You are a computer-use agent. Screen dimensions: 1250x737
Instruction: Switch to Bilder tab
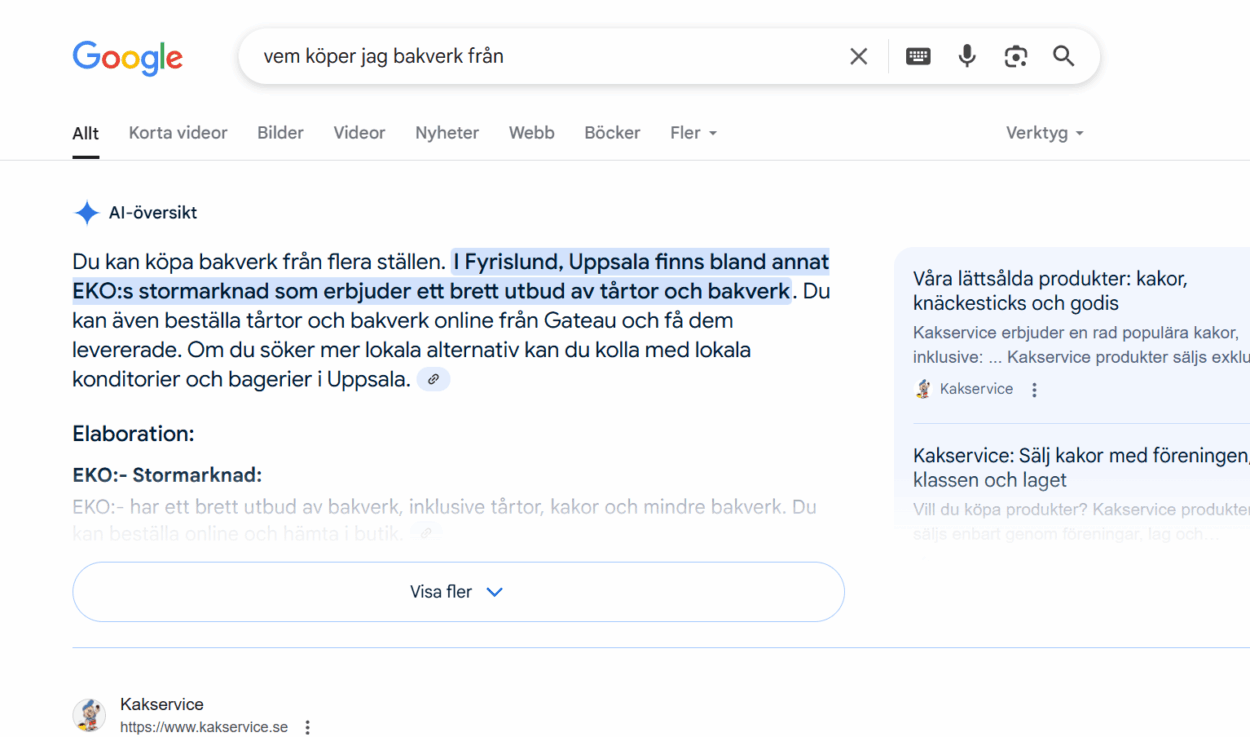click(x=280, y=133)
